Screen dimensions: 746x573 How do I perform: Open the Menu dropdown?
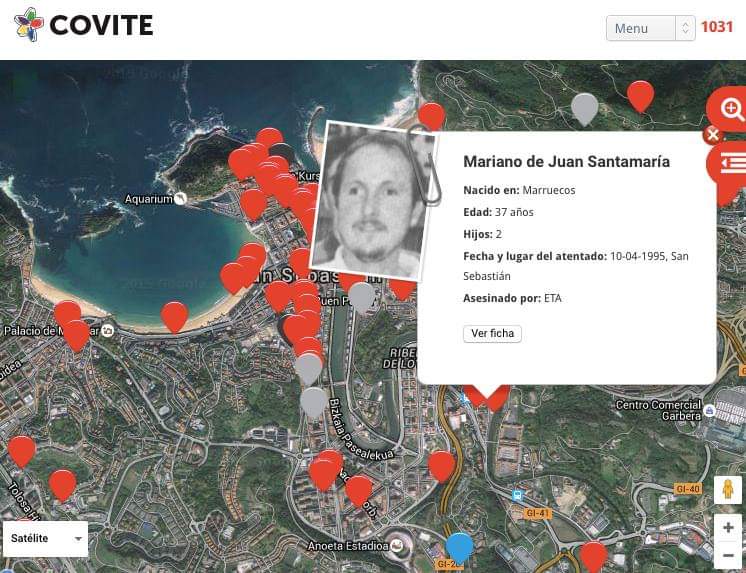650,28
